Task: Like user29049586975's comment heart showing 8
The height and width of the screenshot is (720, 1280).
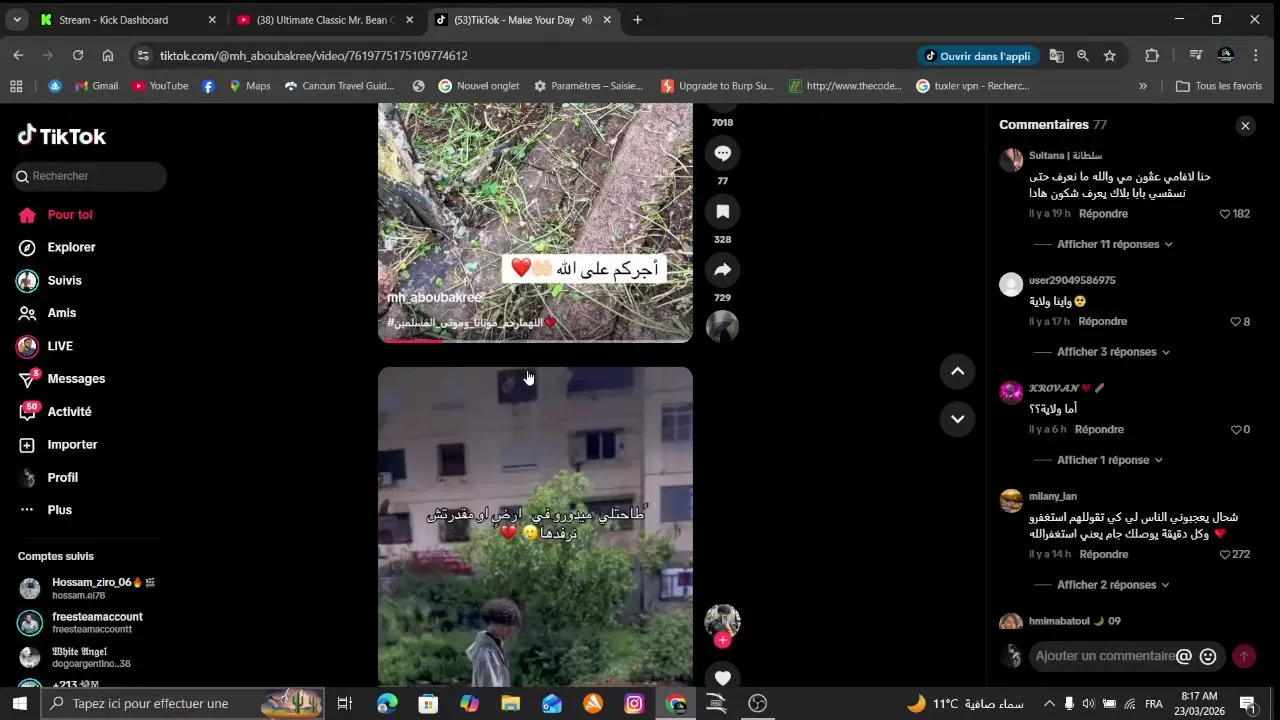Action: tap(1235, 322)
